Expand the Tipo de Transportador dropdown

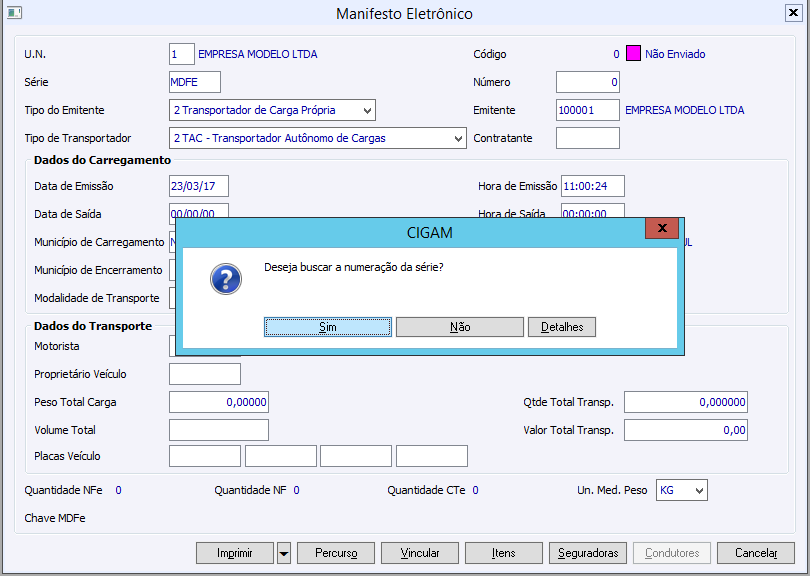(458, 138)
